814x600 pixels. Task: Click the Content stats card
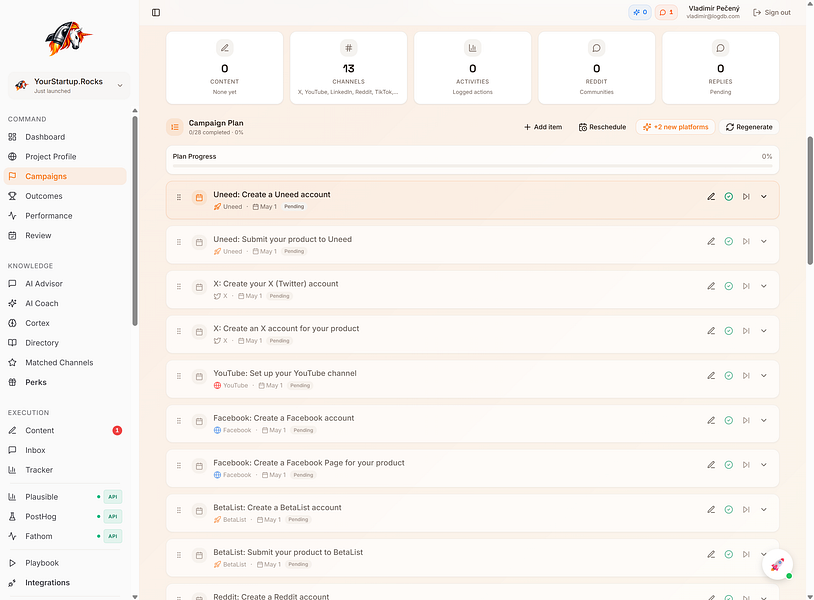point(225,68)
